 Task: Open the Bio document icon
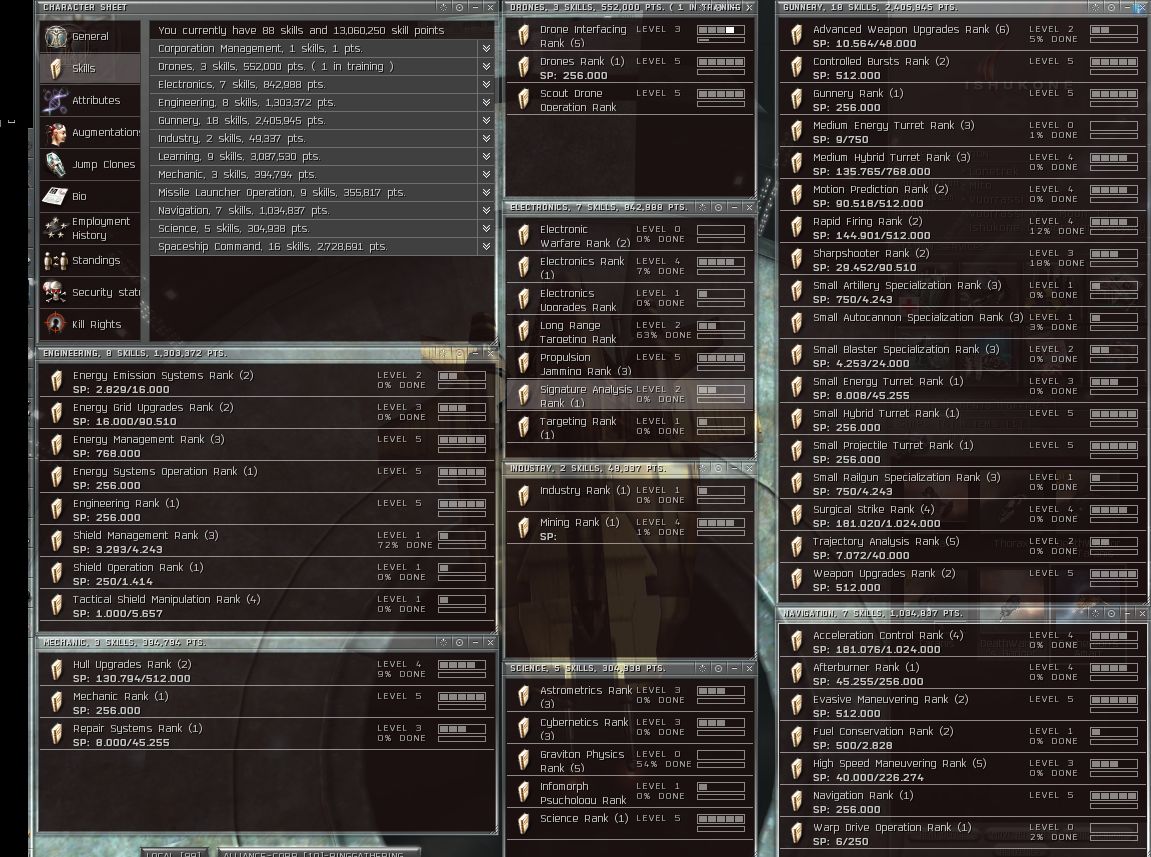coord(56,196)
